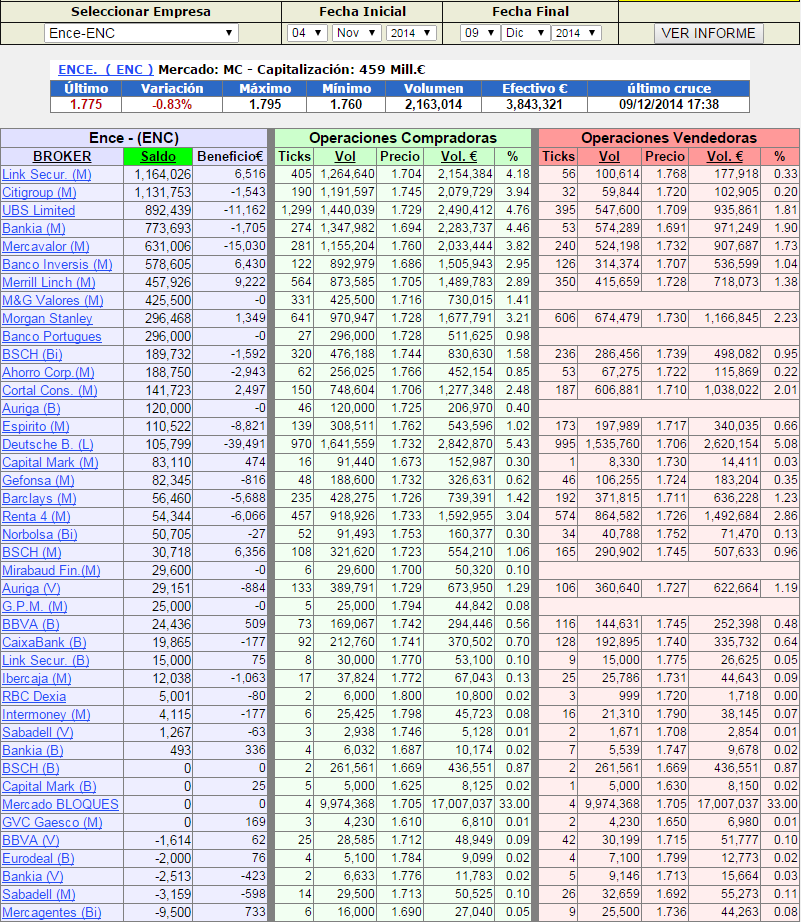Screen dimensions: 801x922
Task: Select the último cruce value 09/12/2014 17:38
Action: tap(669, 105)
